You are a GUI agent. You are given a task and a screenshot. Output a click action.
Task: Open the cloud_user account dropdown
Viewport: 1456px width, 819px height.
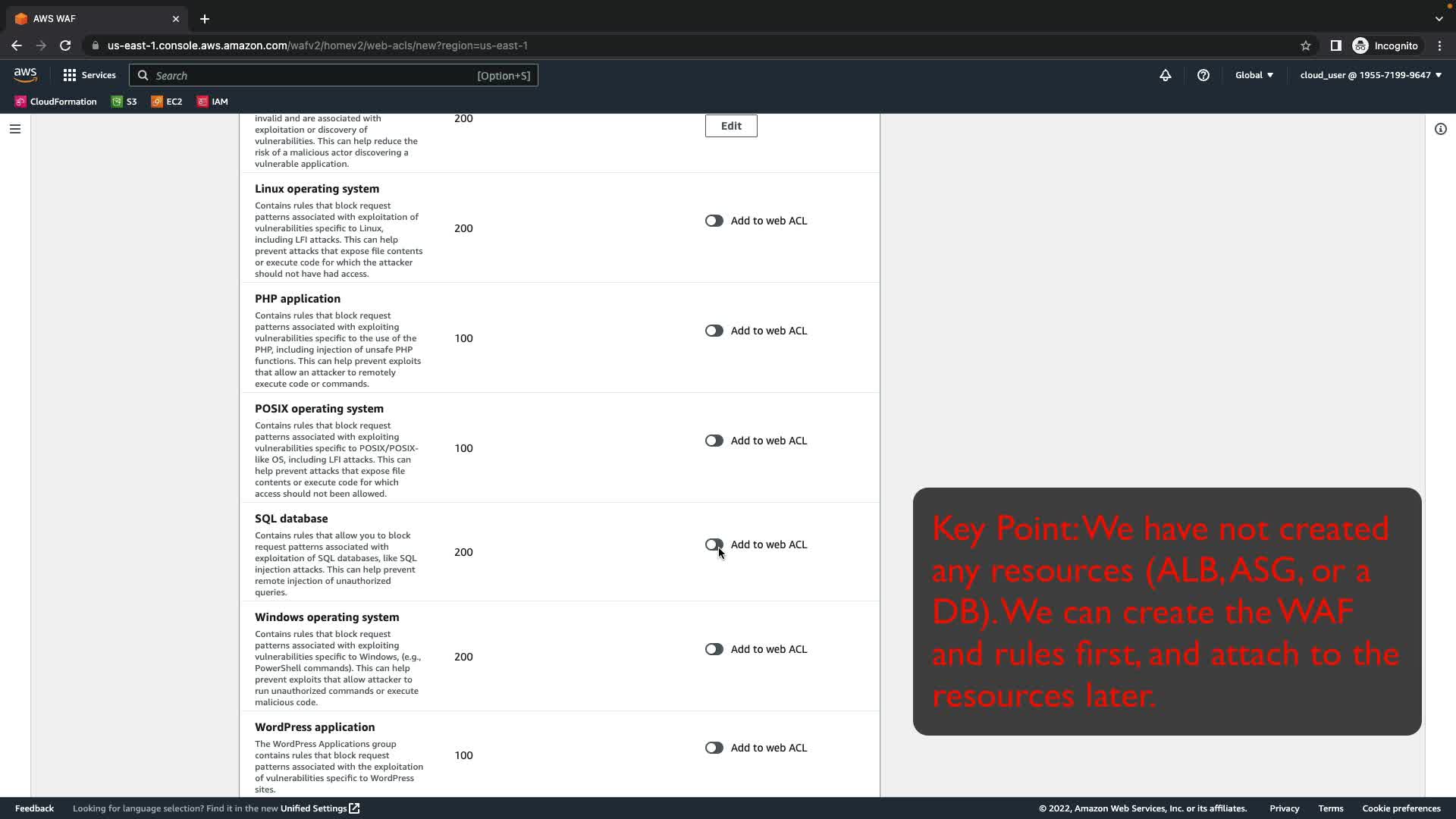click(x=1370, y=75)
